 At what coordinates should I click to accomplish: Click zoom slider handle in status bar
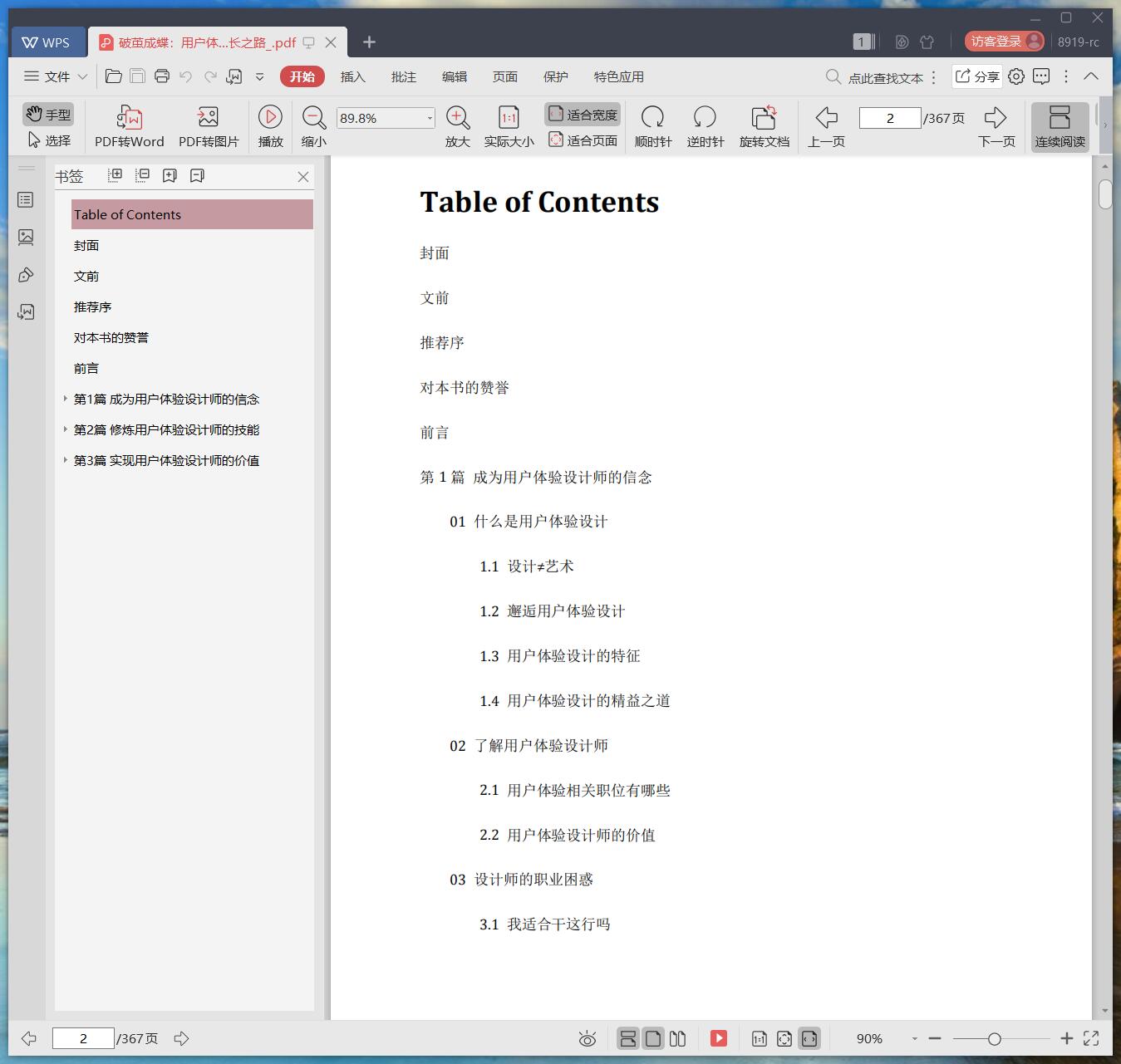[x=994, y=1038]
